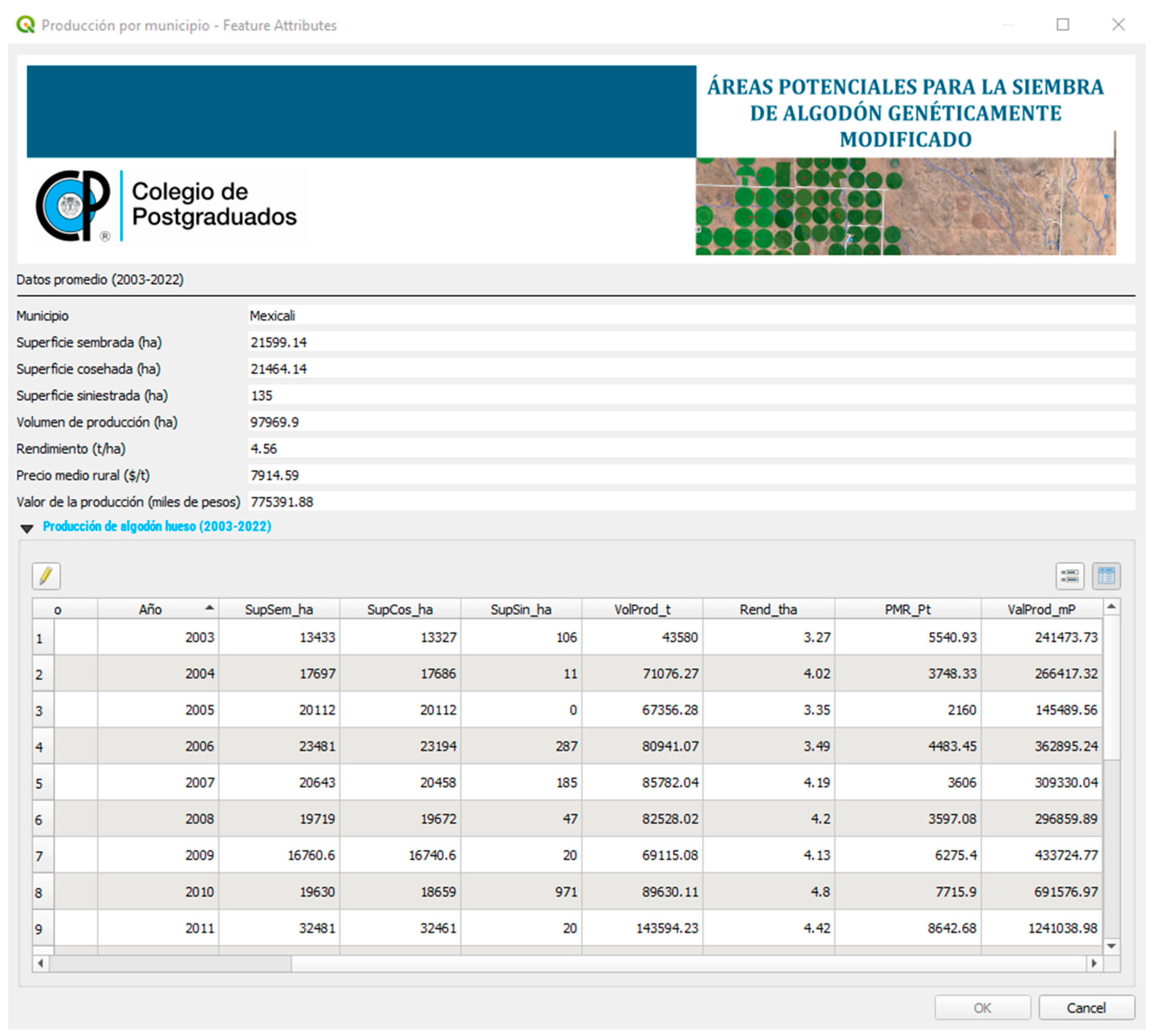Maximize the Feature Attributes window
This screenshot has width=1154, height=1036.
point(1062,24)
